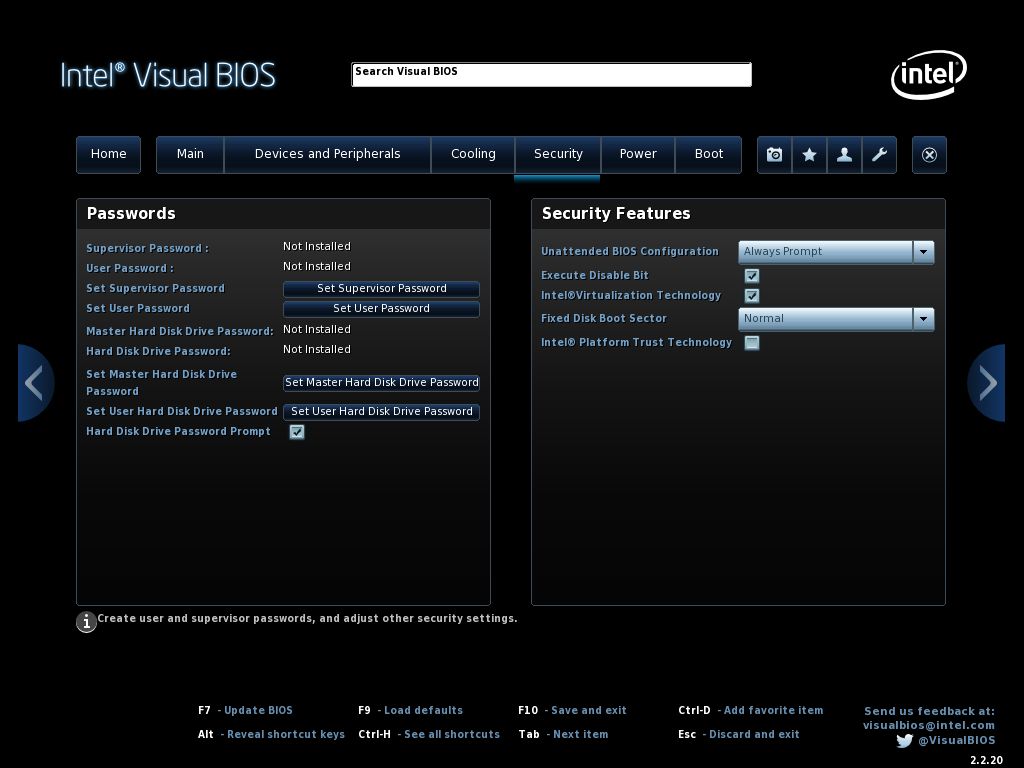Click the Supervisor Password label
Screen dimensions: 1024x768
(x=148, y=248)
